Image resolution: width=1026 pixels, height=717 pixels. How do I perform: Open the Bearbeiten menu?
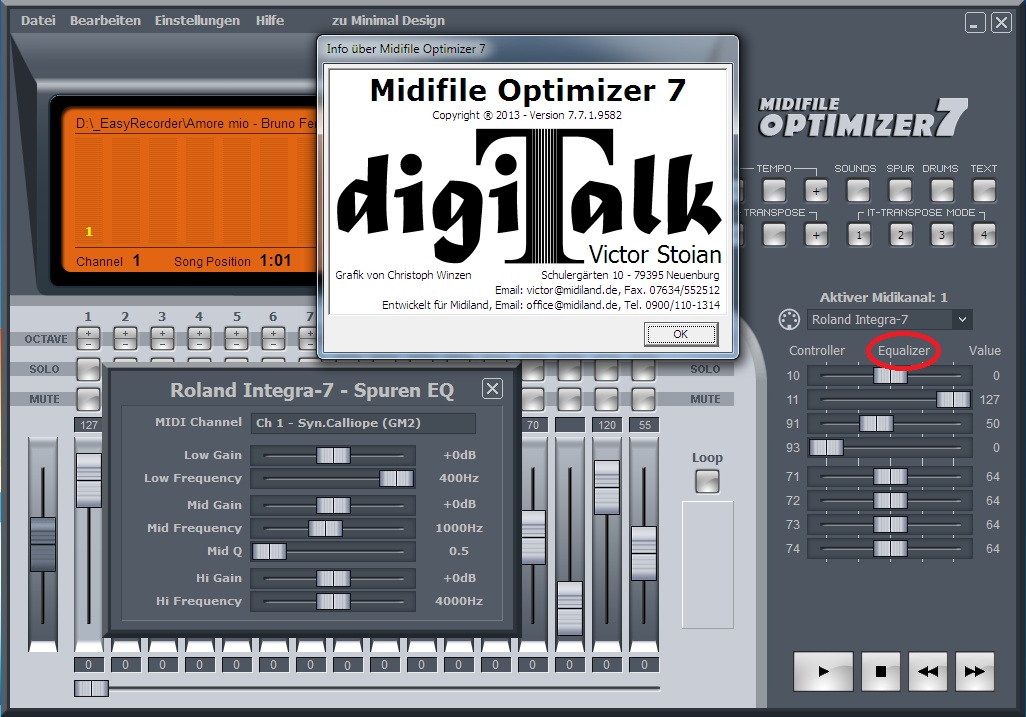105,20
